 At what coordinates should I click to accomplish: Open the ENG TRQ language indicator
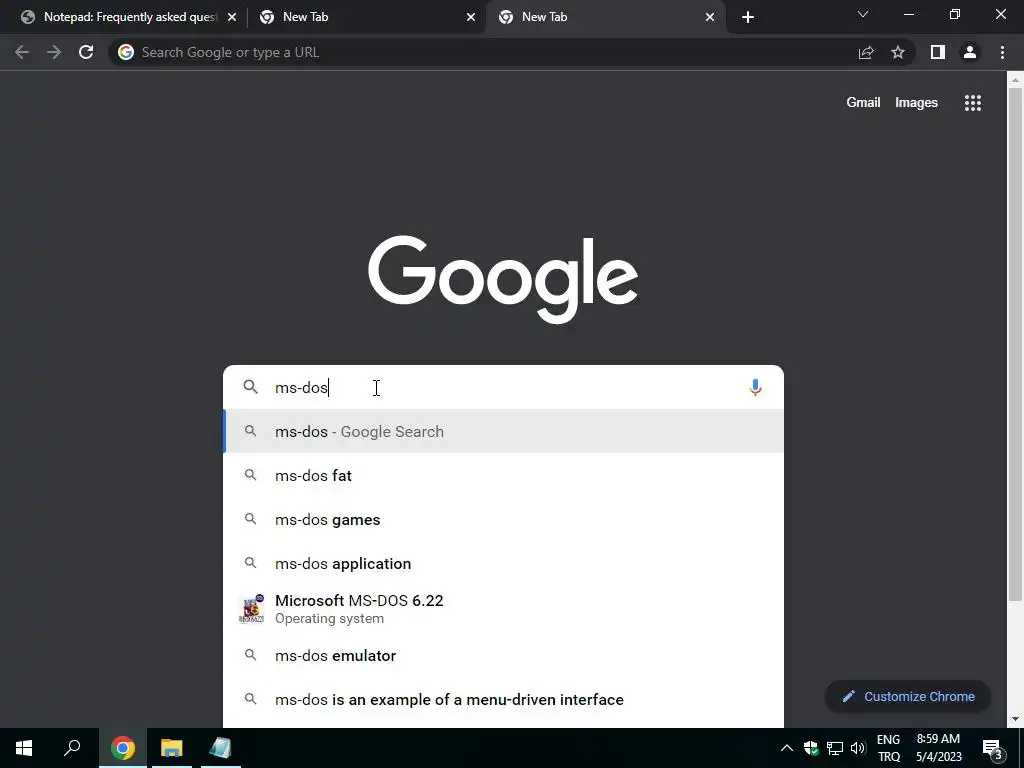click(x=889, y=748)
